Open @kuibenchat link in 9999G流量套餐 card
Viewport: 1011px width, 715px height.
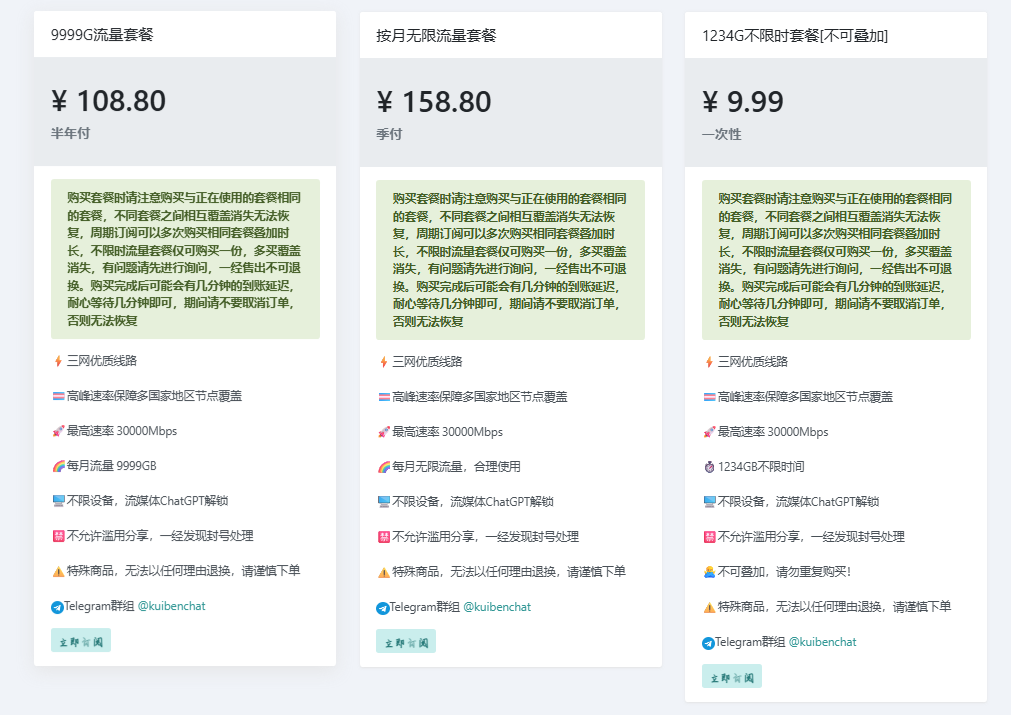tap(171, 606)
